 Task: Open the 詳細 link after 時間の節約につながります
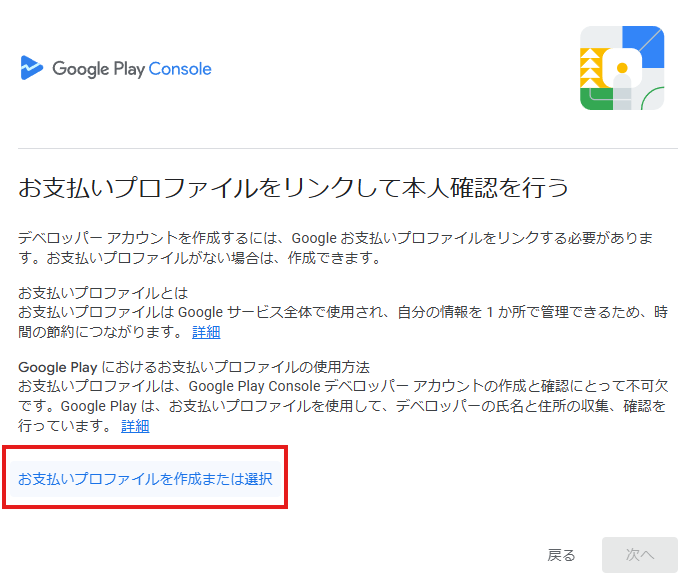pyautogui.click(x=206, y=331)
